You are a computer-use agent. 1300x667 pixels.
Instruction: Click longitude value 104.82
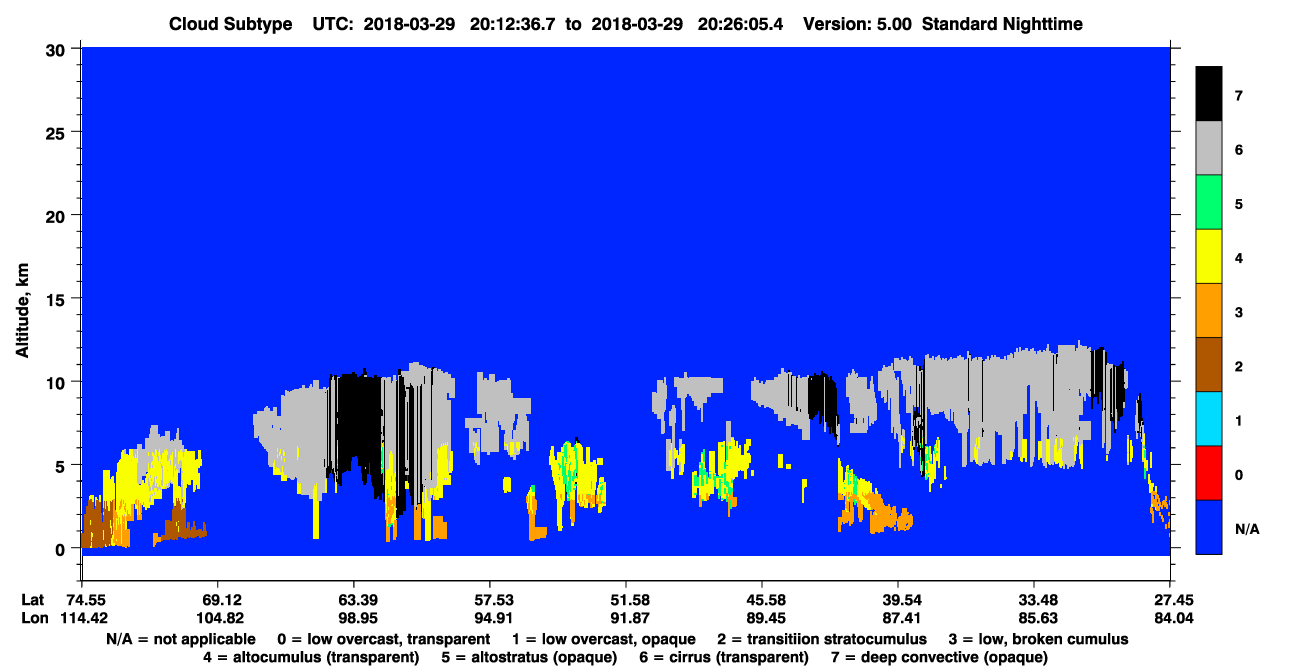pos(218,618)
